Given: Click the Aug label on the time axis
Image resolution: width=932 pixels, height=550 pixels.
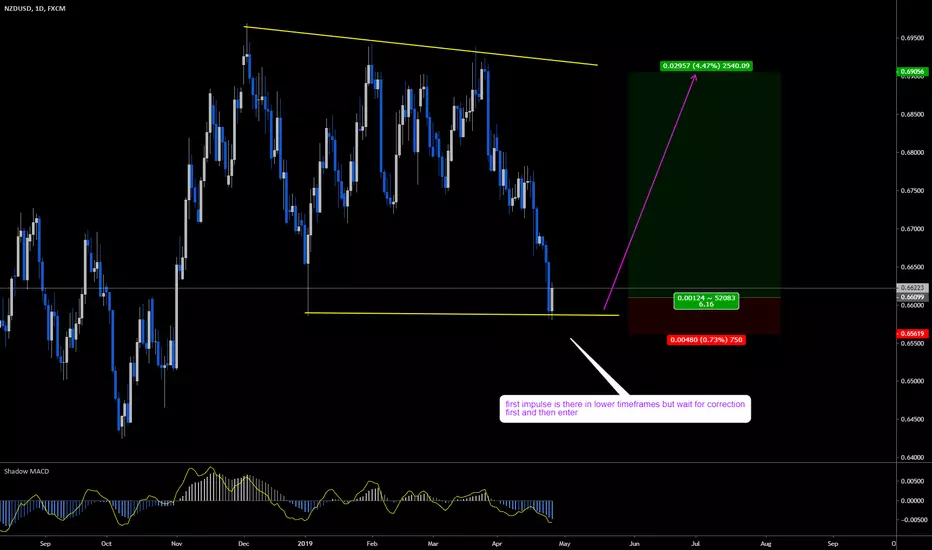Looking at the screenshot, I should [x=766, y=543].
